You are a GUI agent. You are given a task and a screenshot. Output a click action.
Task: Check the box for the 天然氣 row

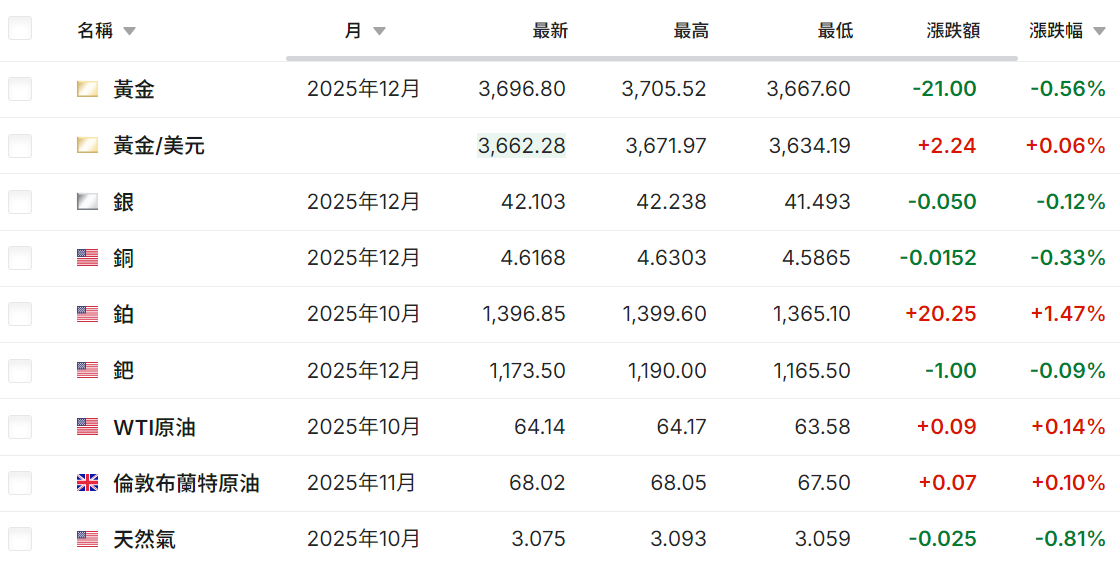[20, 539]
